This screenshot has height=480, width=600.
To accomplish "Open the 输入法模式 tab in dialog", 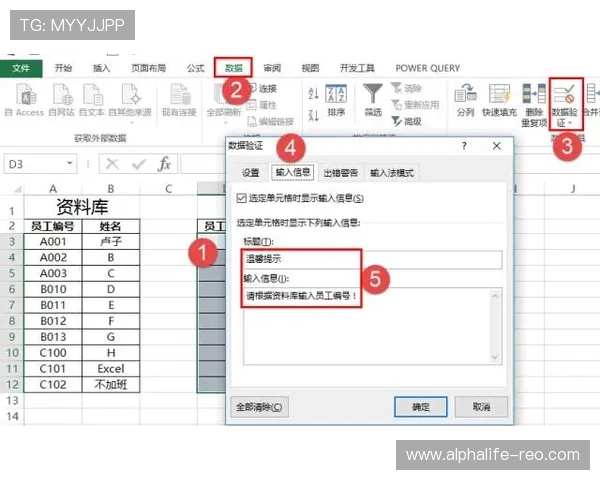I will (x=392, y=173).
